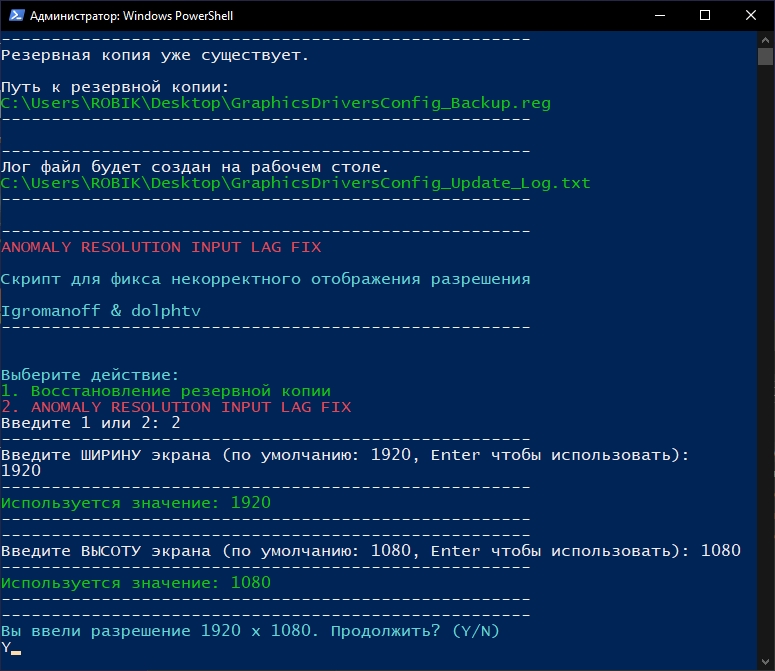Click the 'Введите ВЫСОТУ экрана' prompt line
The width and height of the screenshot is (775, 671).
click(345, 550)
